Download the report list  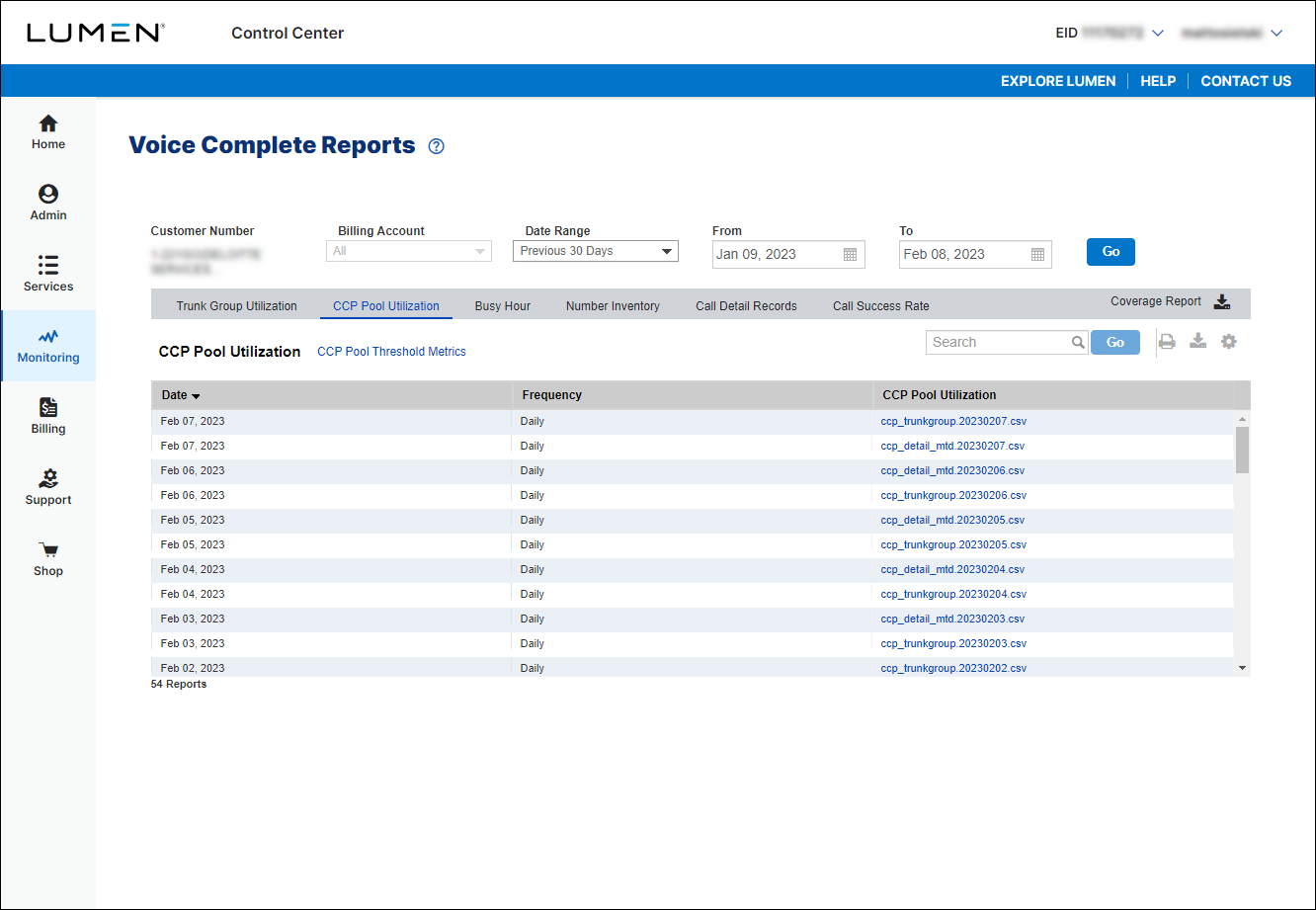click(1197, 342)
